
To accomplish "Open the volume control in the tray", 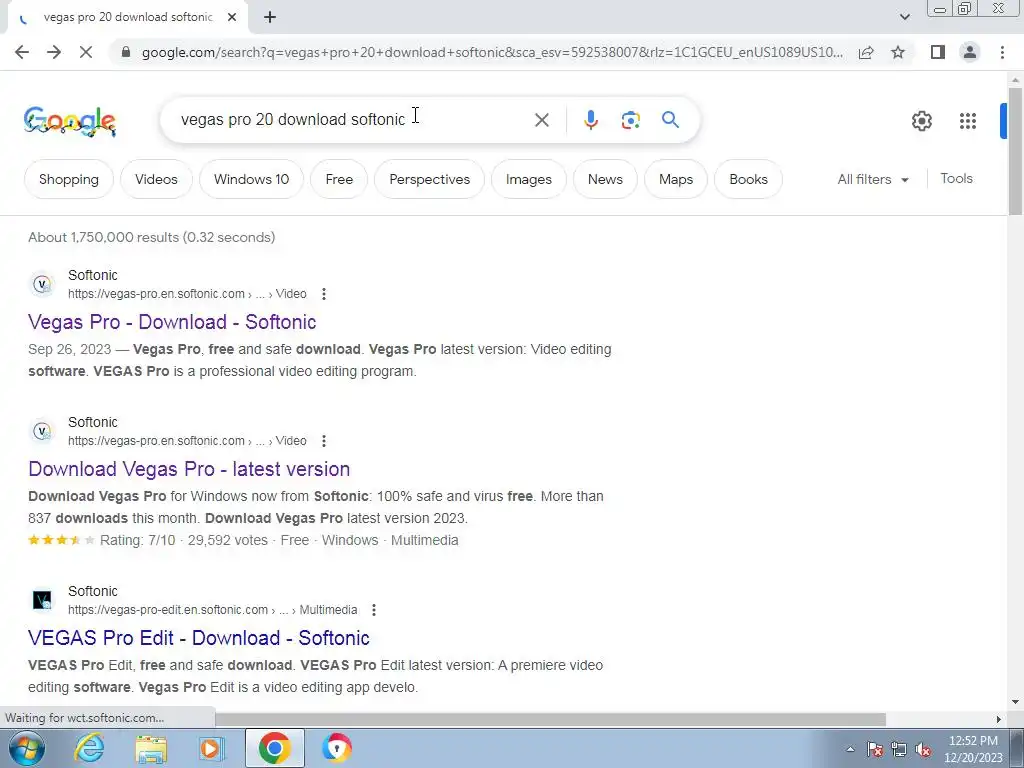I will [x=923, y=749].
